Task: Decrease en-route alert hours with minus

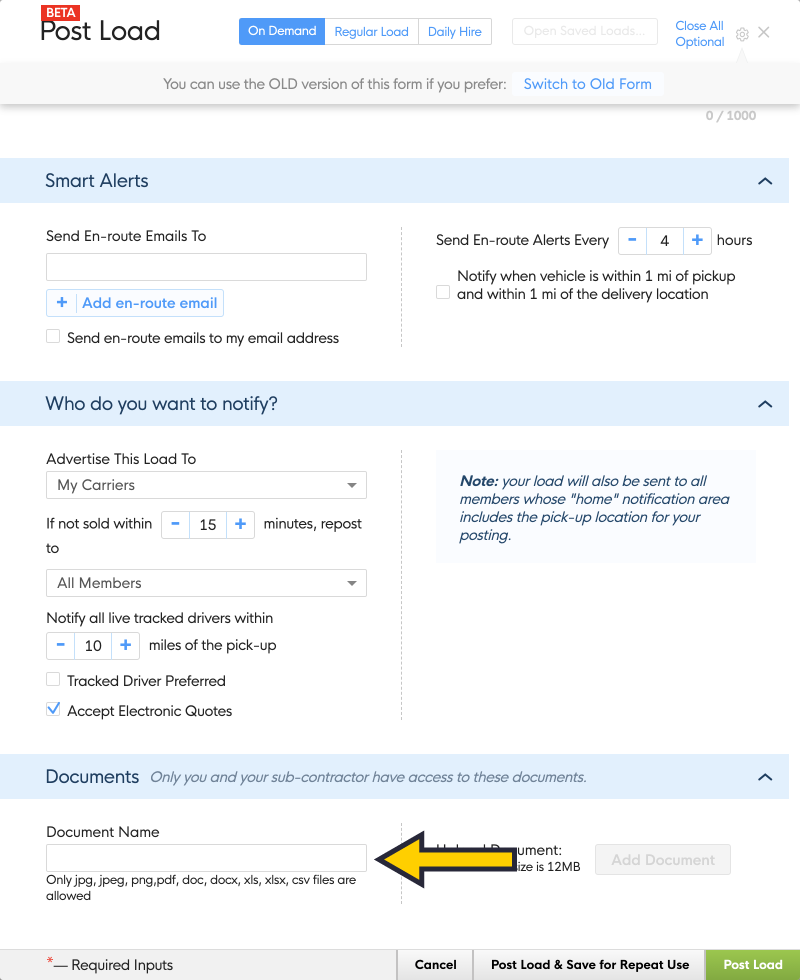Action: (632, 241)
